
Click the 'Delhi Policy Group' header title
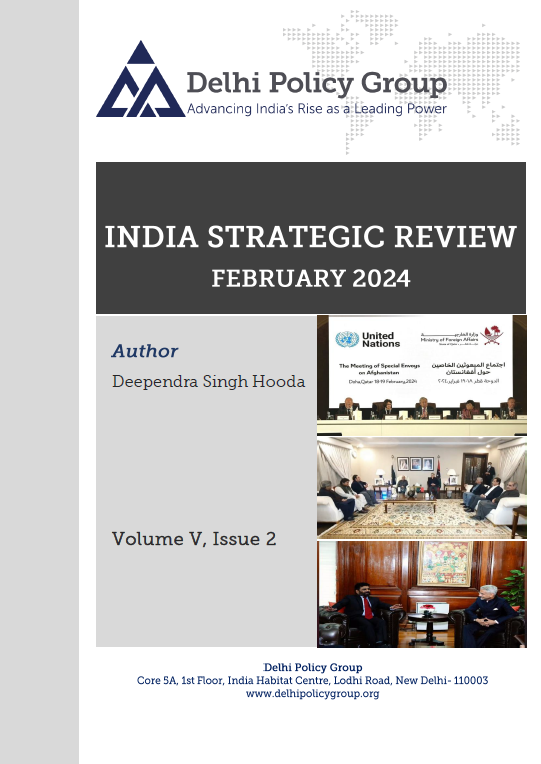point(317,83)
